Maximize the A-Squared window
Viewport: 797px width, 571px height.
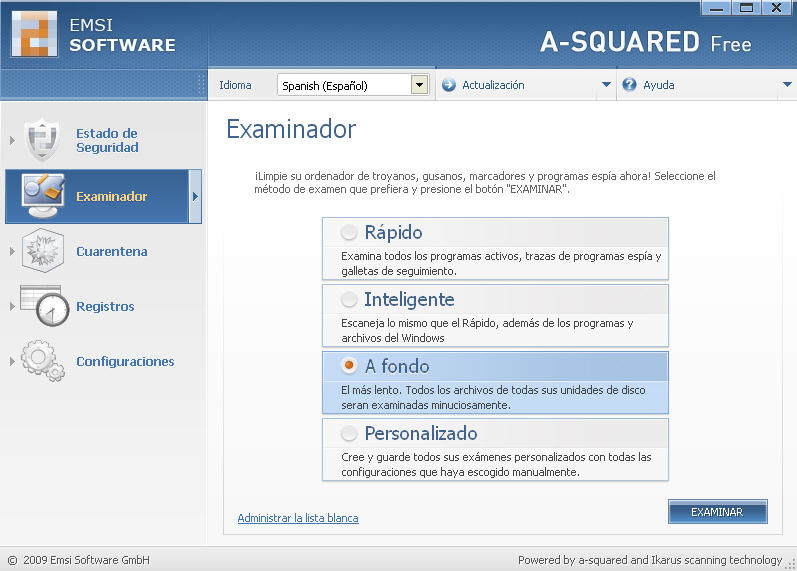tap(746, 8)
